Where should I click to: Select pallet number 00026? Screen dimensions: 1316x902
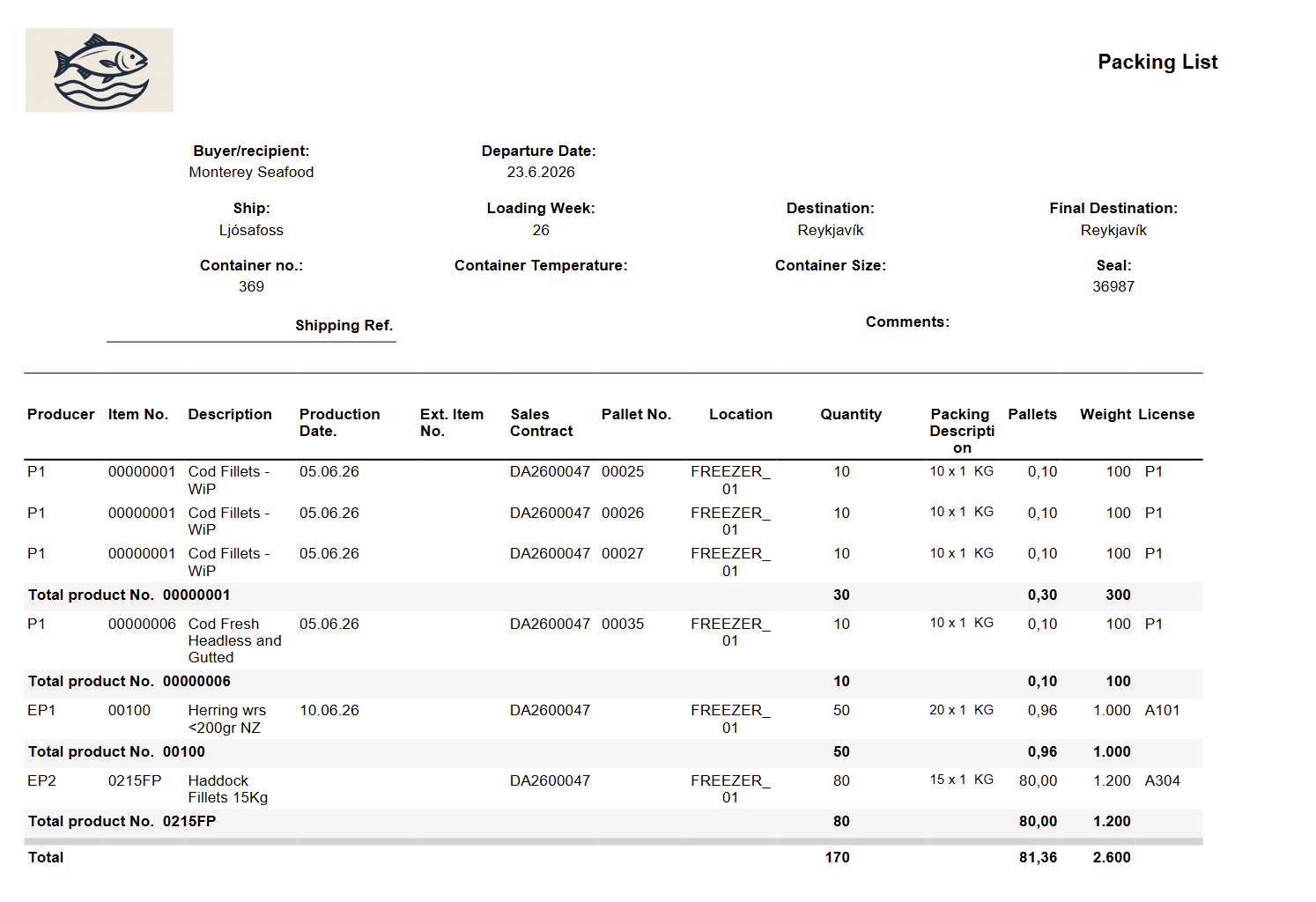(623, 513)
